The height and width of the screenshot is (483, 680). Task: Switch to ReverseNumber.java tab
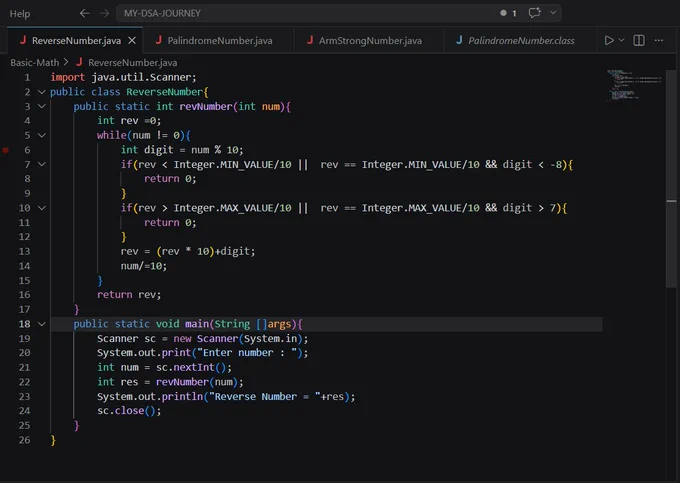pyautogui.click(x=76, y=40)
